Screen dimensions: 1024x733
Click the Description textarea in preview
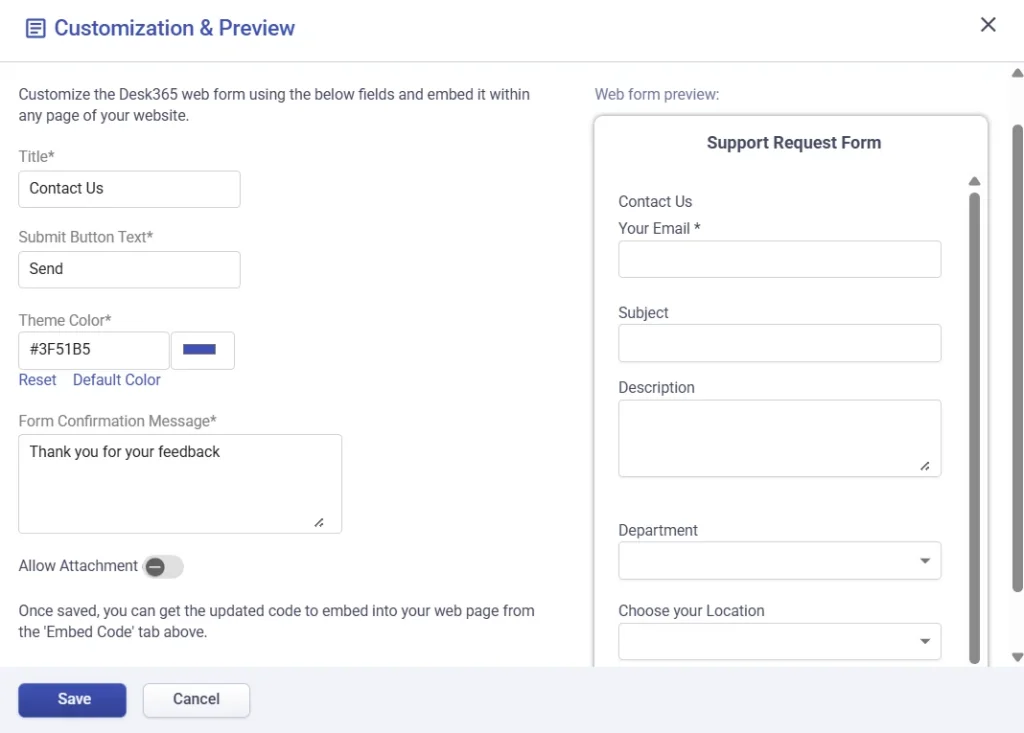click(x=779, y=438)
